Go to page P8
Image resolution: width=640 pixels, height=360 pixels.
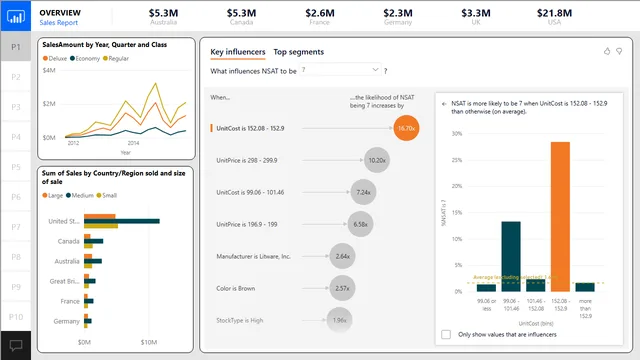16,257
